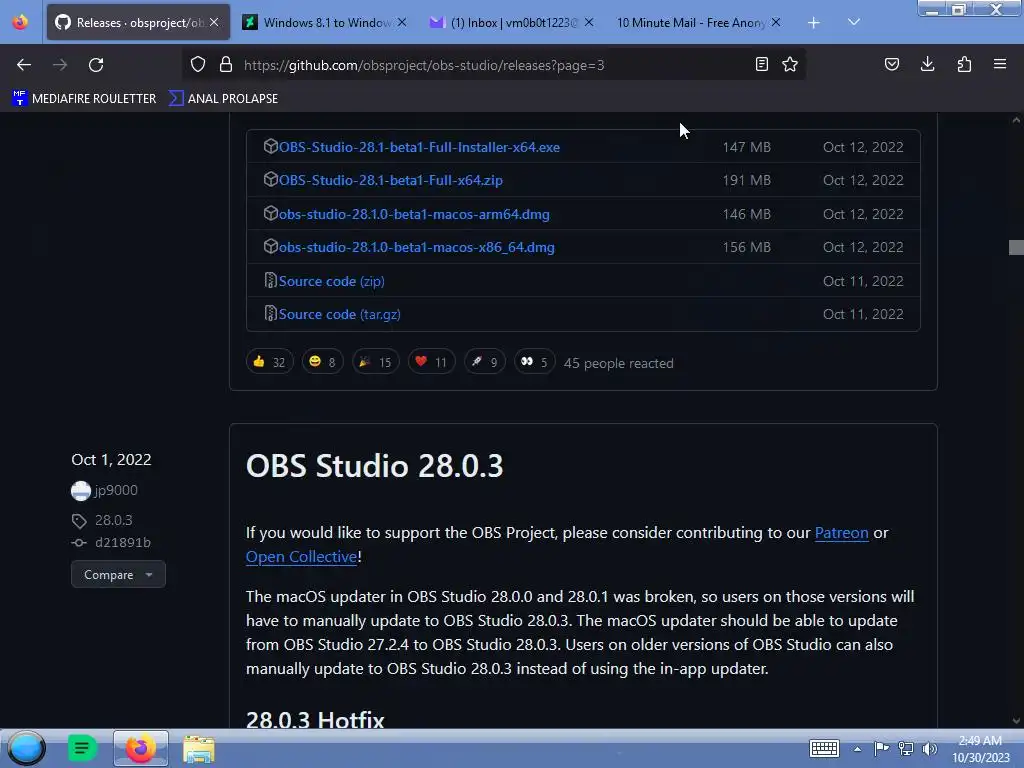Open a new browser tab
This screenshot has height=768, width=1024.
pos(813,23)
